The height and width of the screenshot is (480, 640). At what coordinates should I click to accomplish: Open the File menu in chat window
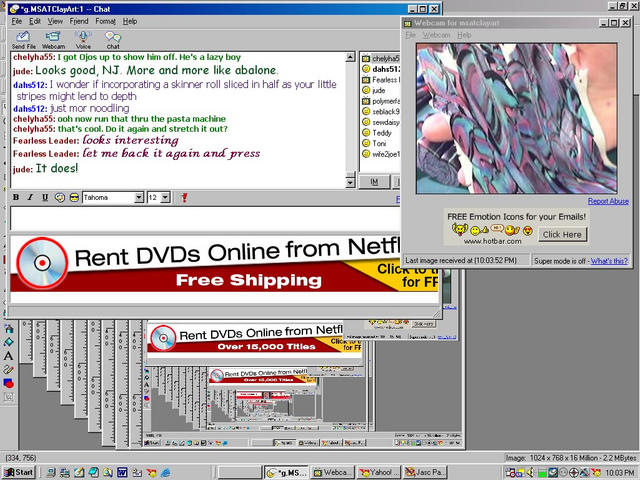[17, 21]
